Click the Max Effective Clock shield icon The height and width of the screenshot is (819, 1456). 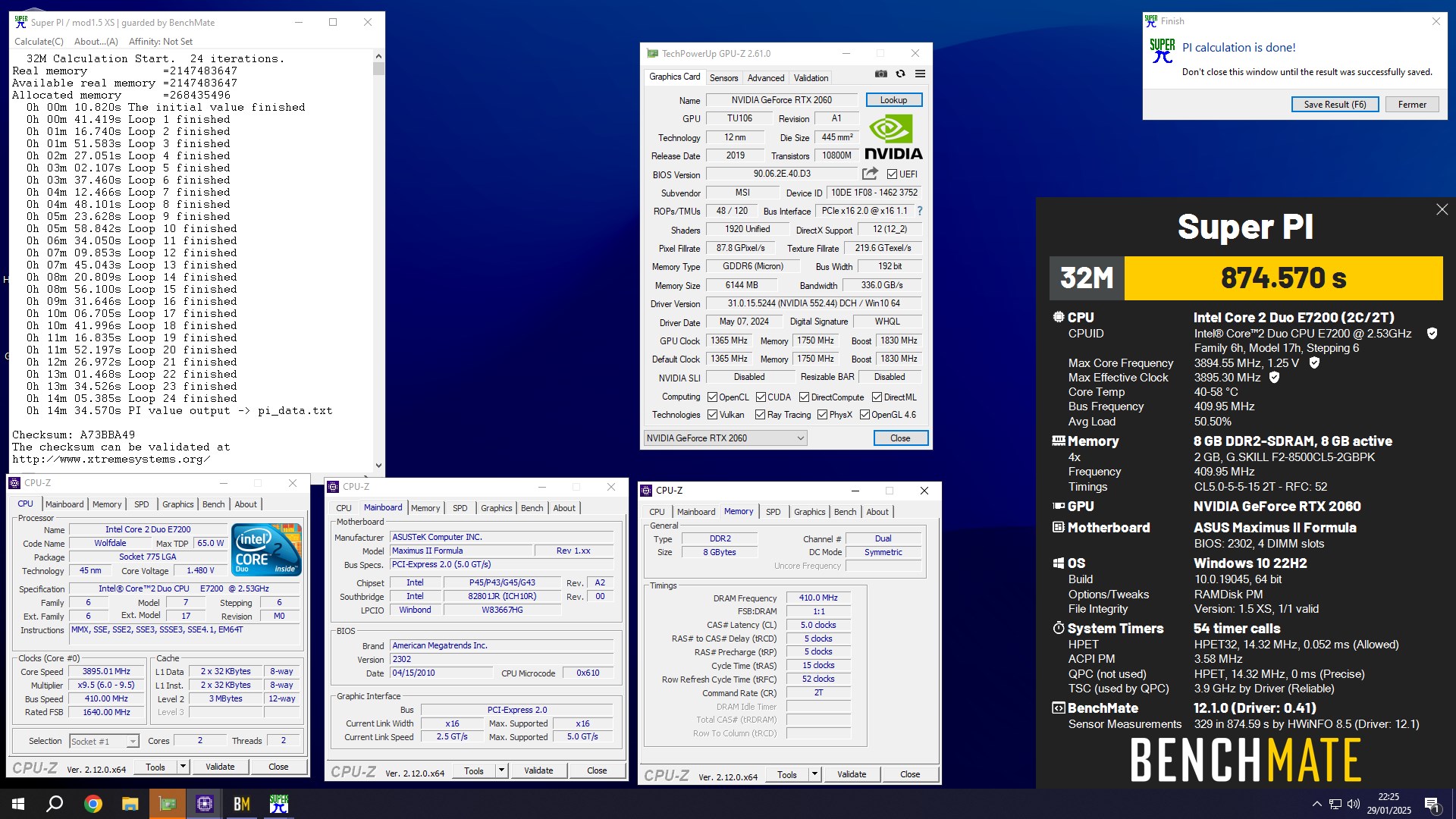1274,378
